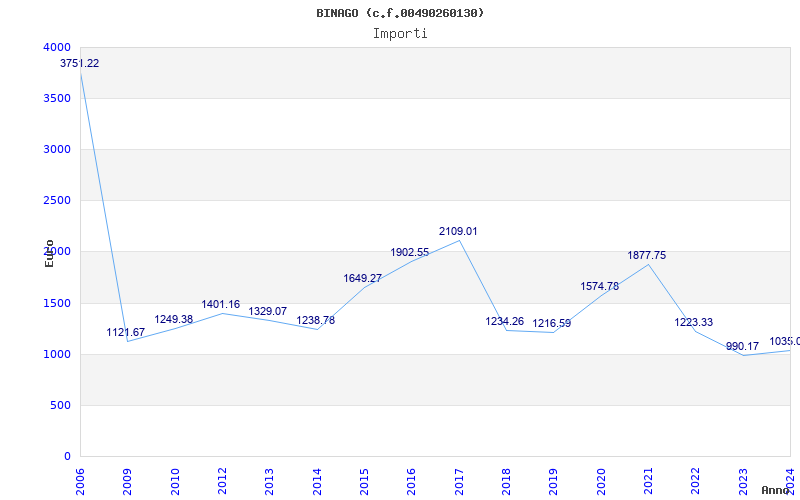Click the x-axis year 2016
The image size is (800, 500).
[x=412, y=482]
